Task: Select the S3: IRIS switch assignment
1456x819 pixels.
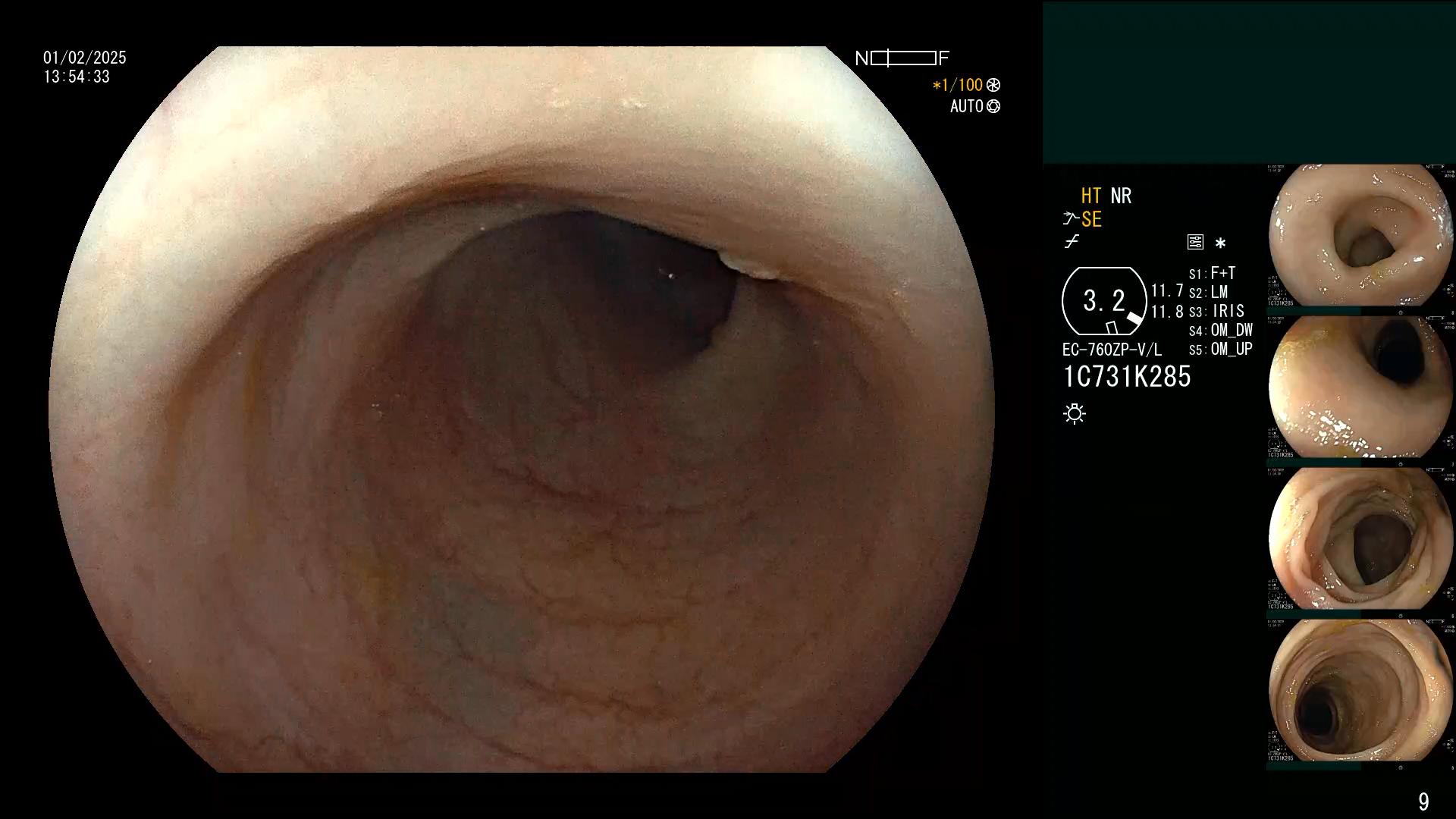Action: click(1216, 311)
